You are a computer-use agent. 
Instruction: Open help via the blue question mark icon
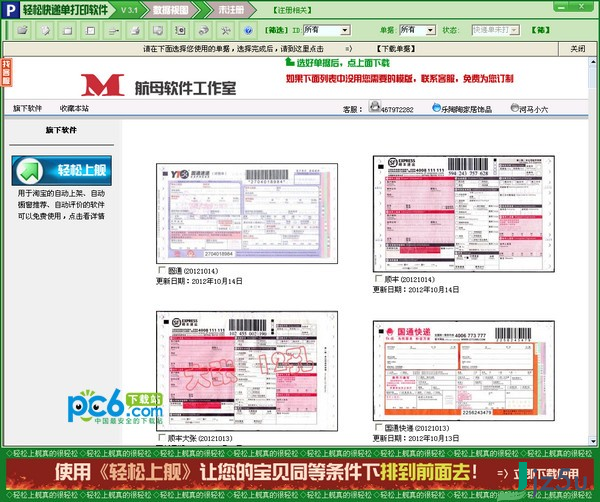248,30
